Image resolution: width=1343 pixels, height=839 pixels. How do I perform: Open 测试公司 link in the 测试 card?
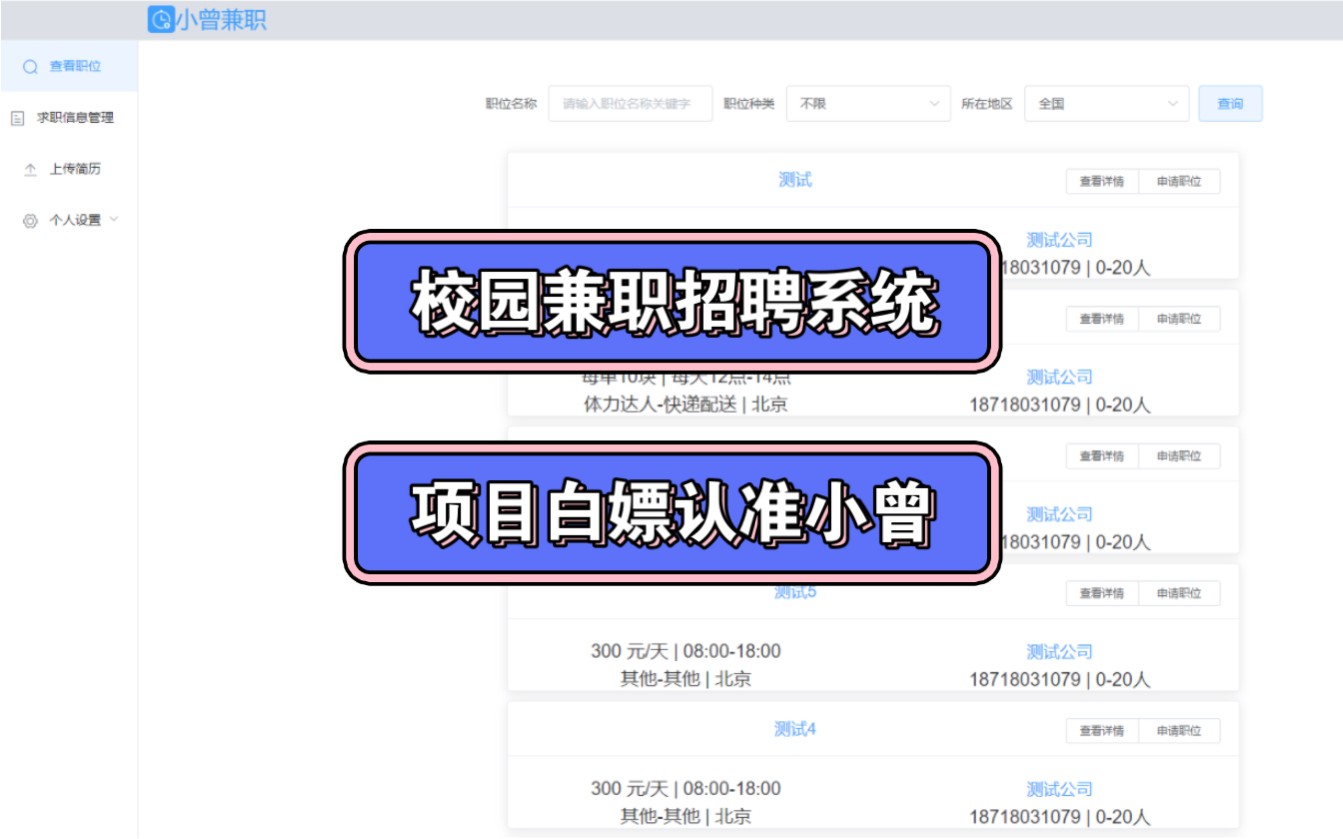click(1059, 240)
